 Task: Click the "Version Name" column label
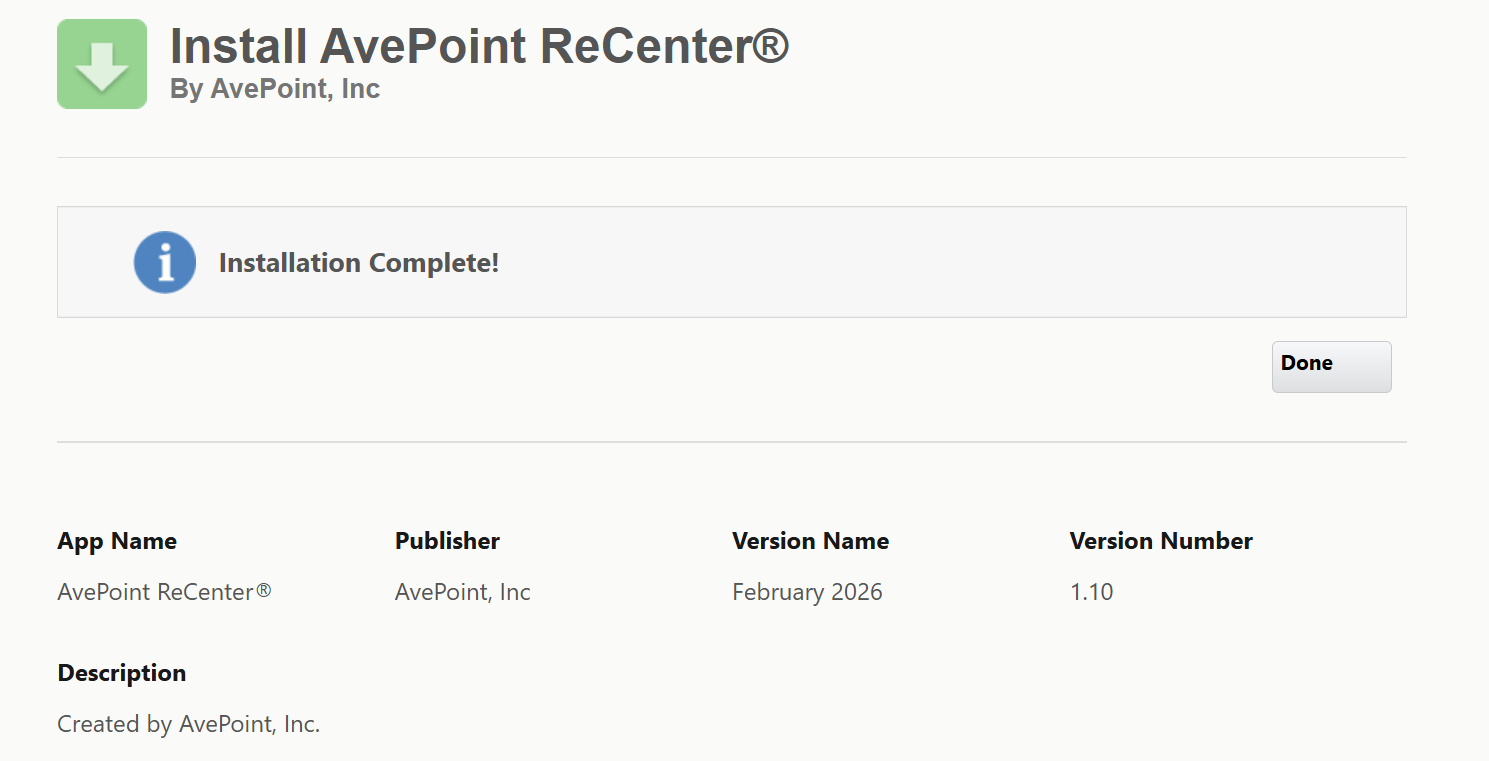pyautogui.click(x=810, y=541)
